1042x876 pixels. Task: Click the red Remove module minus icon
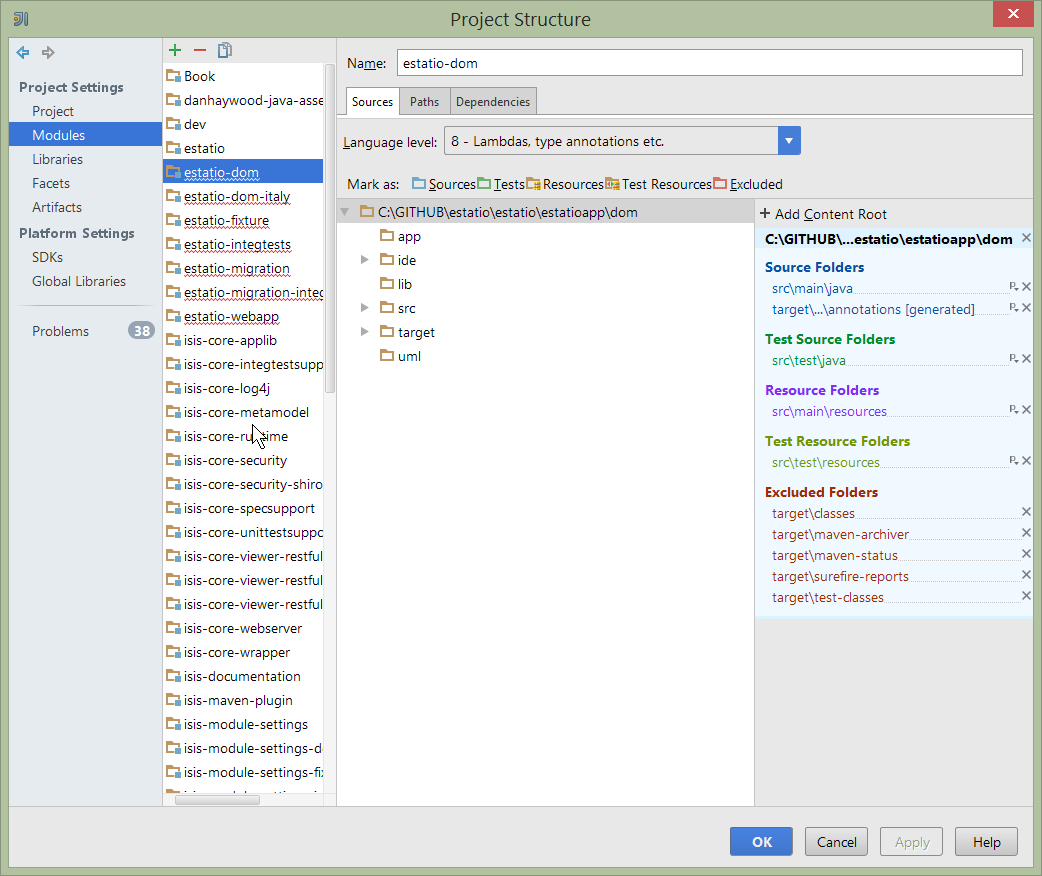coord(200,51)
